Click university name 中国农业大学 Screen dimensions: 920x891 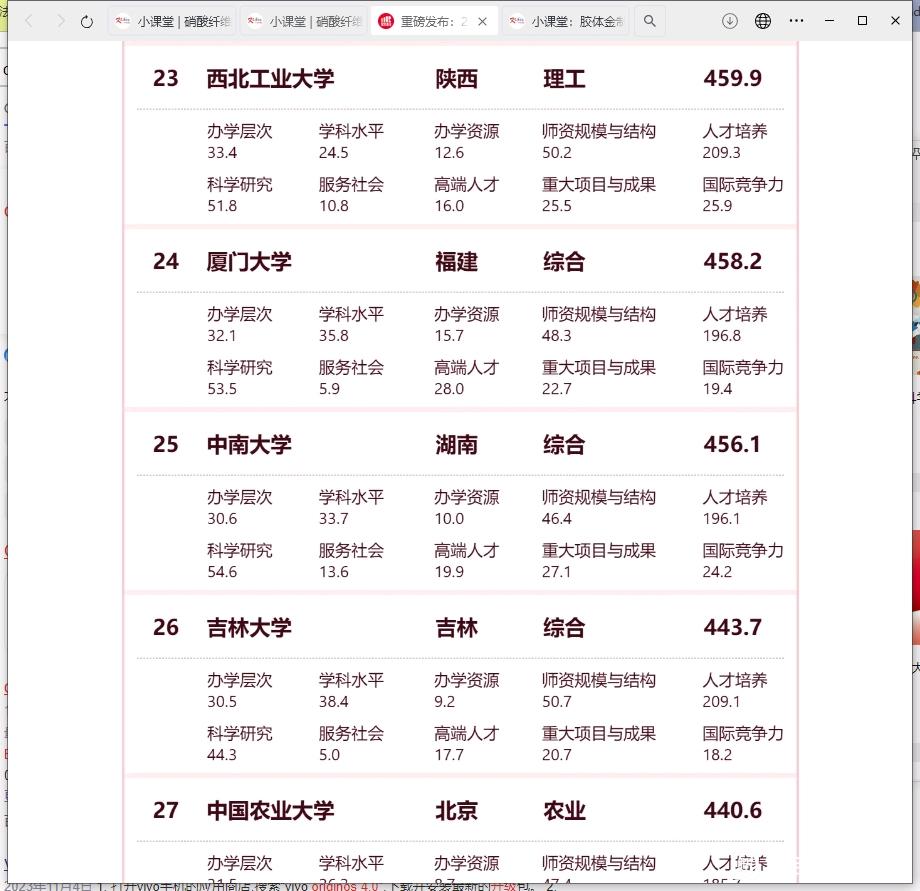coord(270,811)
